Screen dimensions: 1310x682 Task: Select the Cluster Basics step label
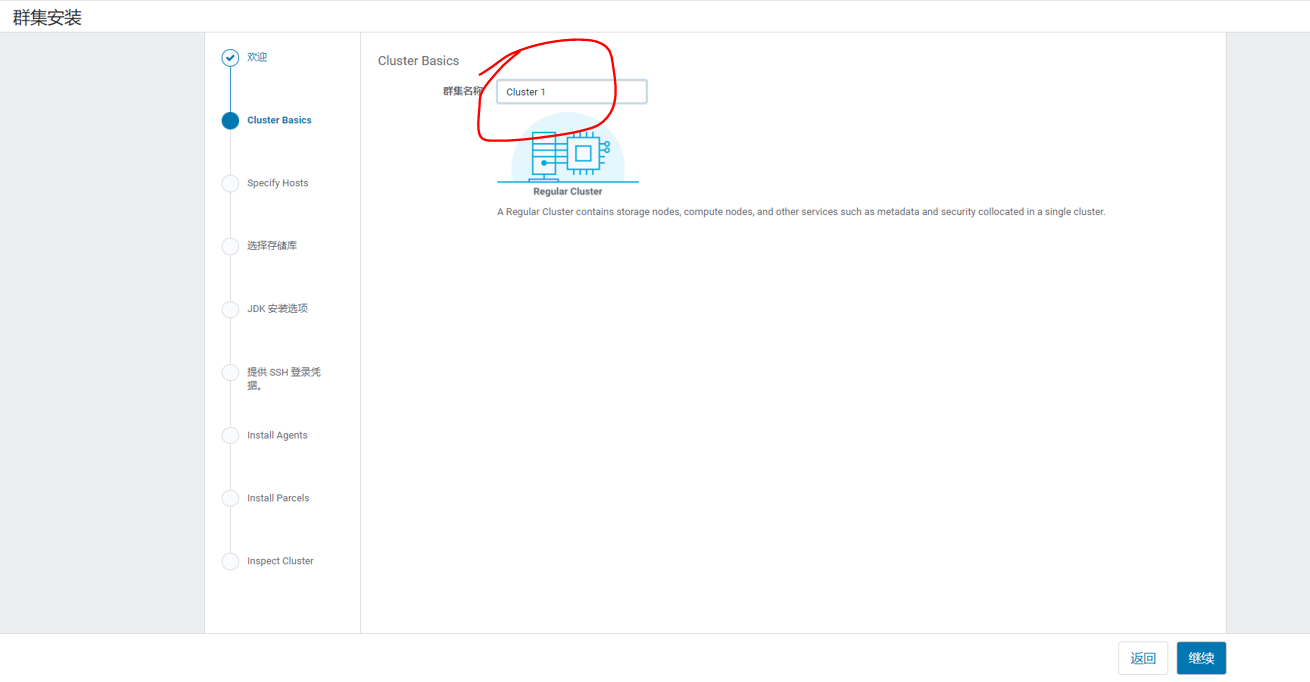point(279,120)
